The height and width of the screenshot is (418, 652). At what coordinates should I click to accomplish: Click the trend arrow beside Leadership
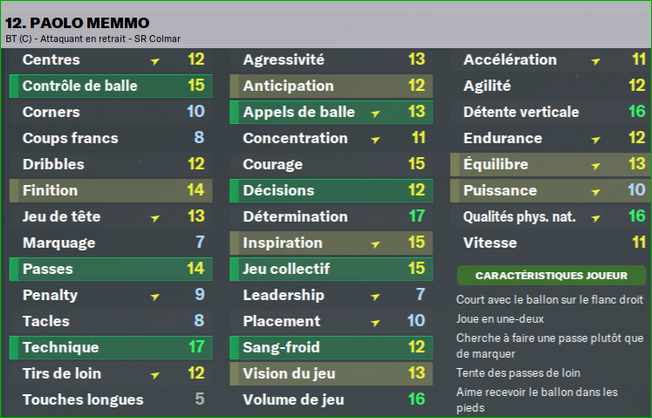(375, 296)
